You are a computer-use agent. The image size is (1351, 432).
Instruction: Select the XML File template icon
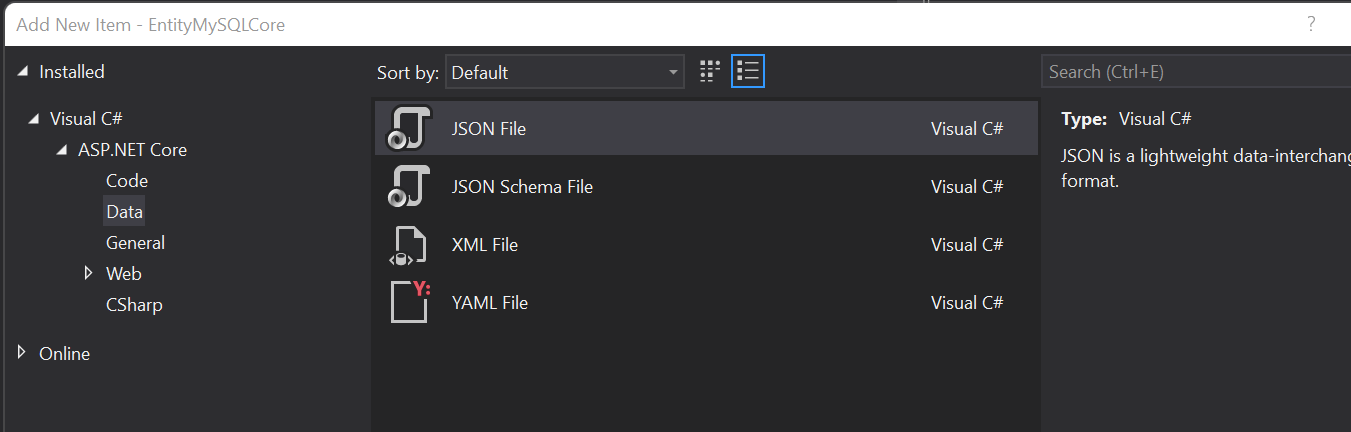409,244
